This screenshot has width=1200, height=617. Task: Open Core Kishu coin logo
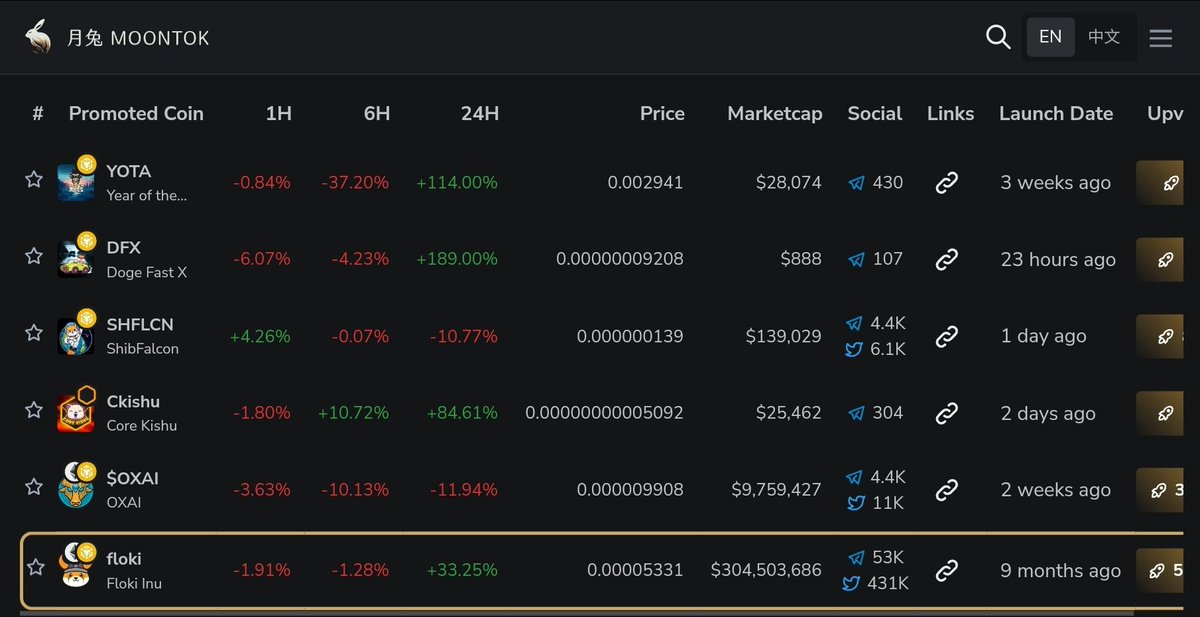[x=76, y=411]
